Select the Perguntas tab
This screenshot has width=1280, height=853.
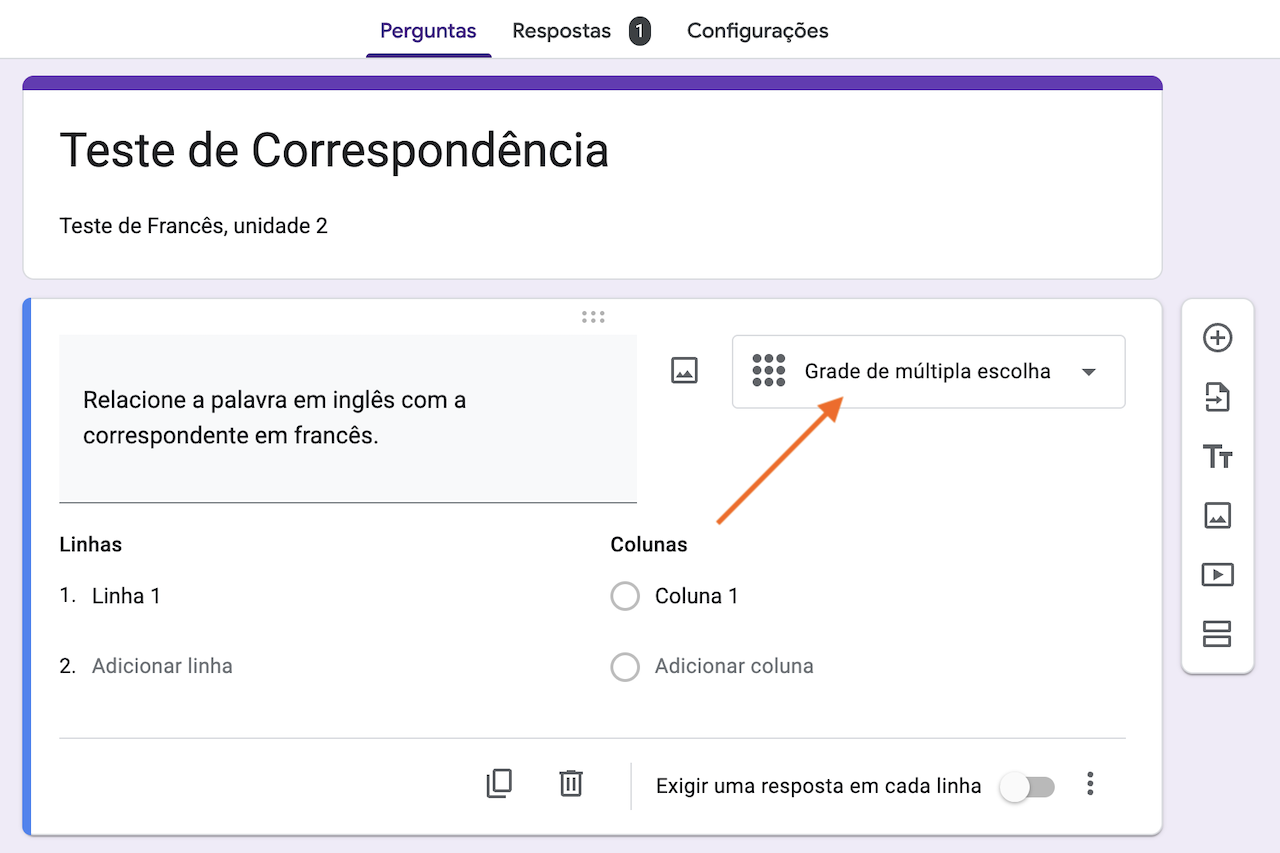coord(428,31)
